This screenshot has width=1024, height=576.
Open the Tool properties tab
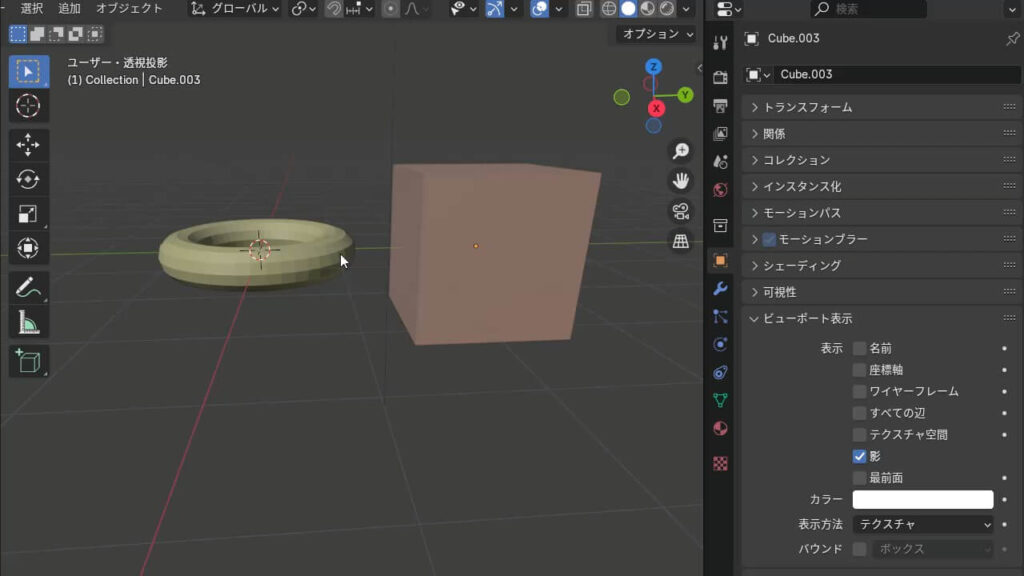click(x=720, y=43)
